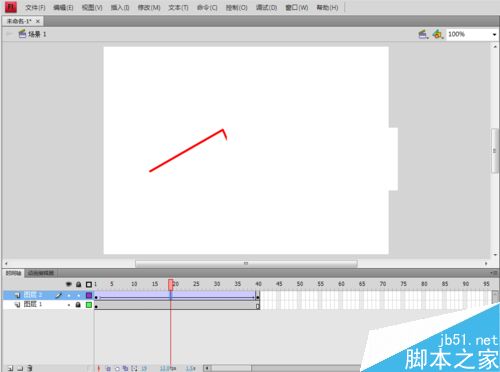Click the stage horizontal scrollbar right arrow
500x372 pixels.
coord(486,264)
